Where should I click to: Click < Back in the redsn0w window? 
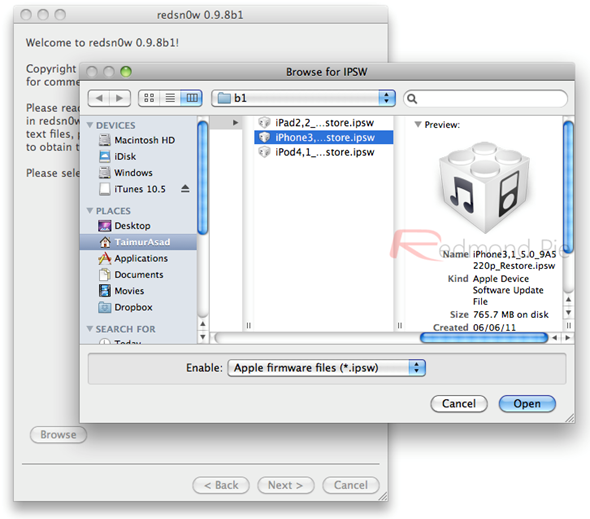221,485
